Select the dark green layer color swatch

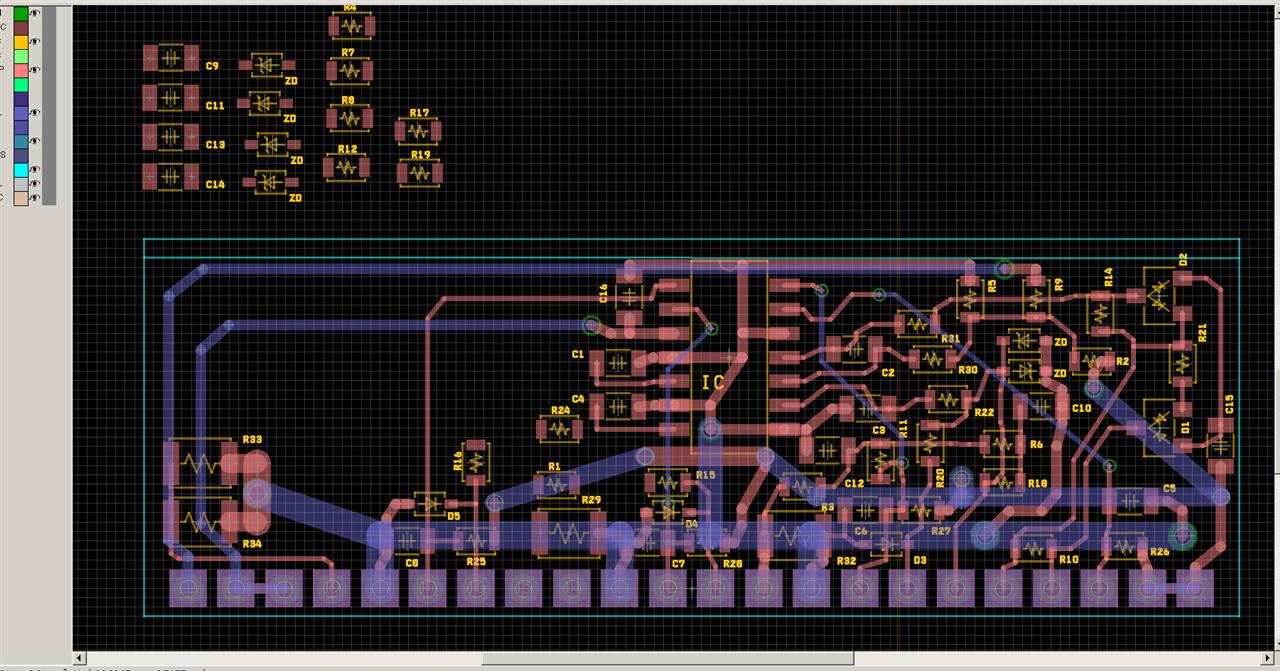click(x=21, y=14)
